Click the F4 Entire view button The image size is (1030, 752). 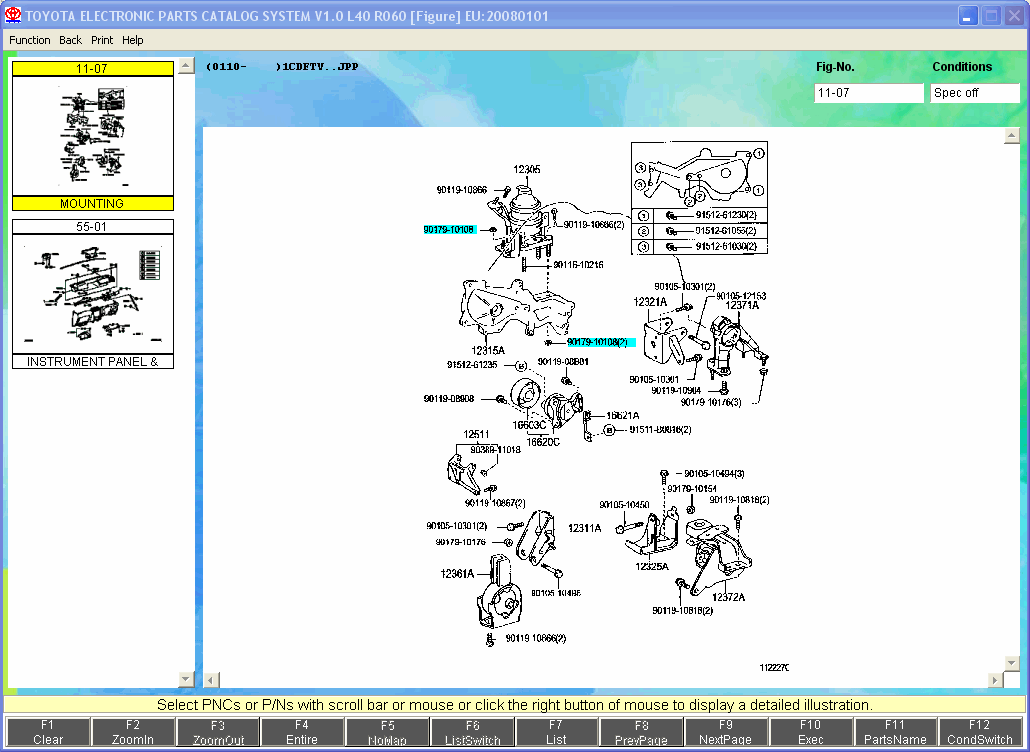click(x=302, y=732)
